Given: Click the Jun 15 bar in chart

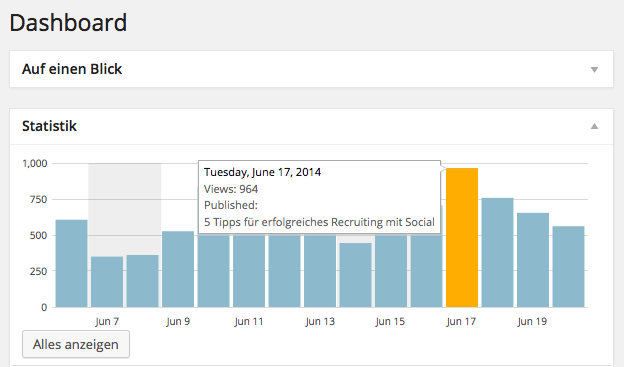Looking at the screenshot, I should click(x=391, y=271).
